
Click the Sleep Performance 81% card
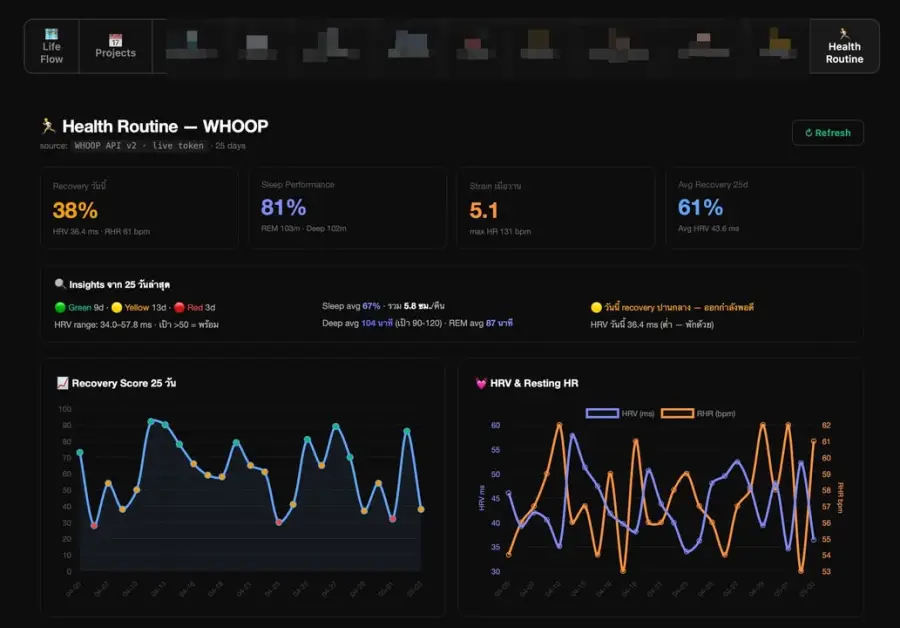(x=348, y=208)
